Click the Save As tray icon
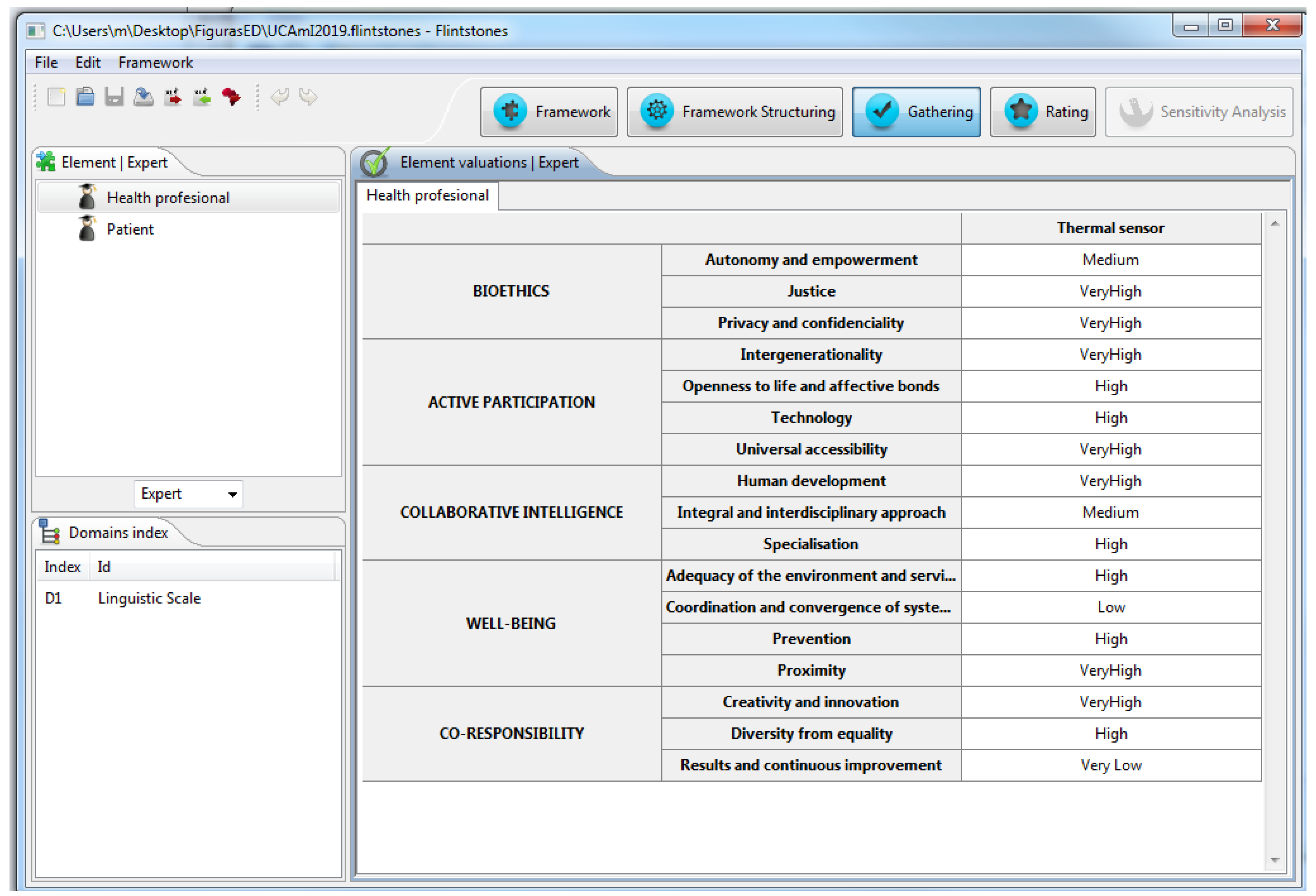1316x896 pixels. (143, 97)
